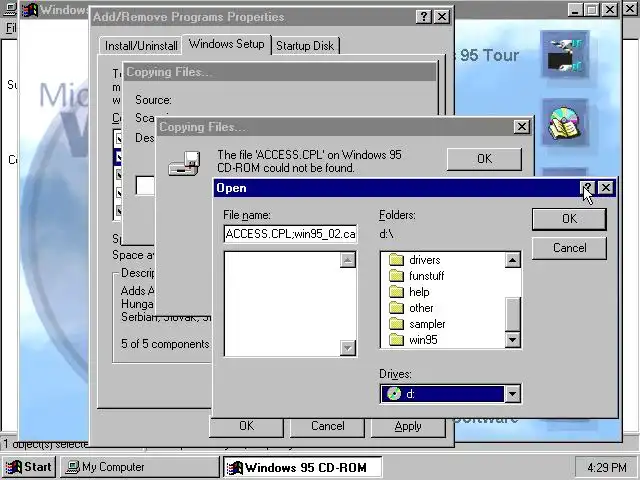This screenshot has width=640, height=480.
Task: Click the help question mark in the Open title bar
Action: (588, 188)
